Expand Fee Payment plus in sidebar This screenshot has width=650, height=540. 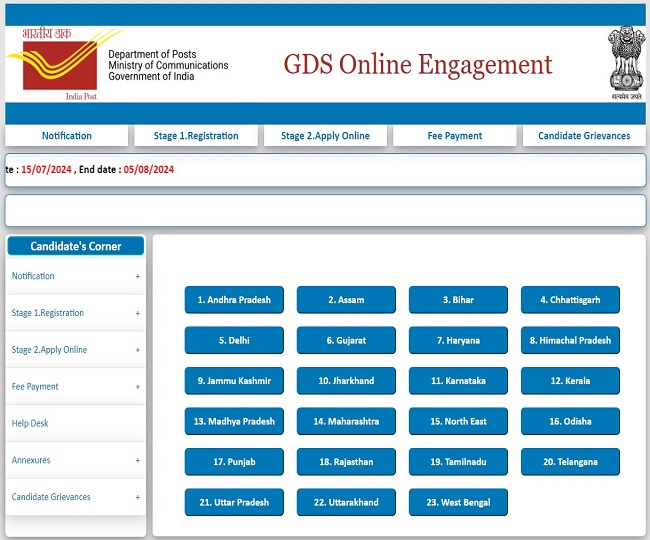click(x=138, y=387)
